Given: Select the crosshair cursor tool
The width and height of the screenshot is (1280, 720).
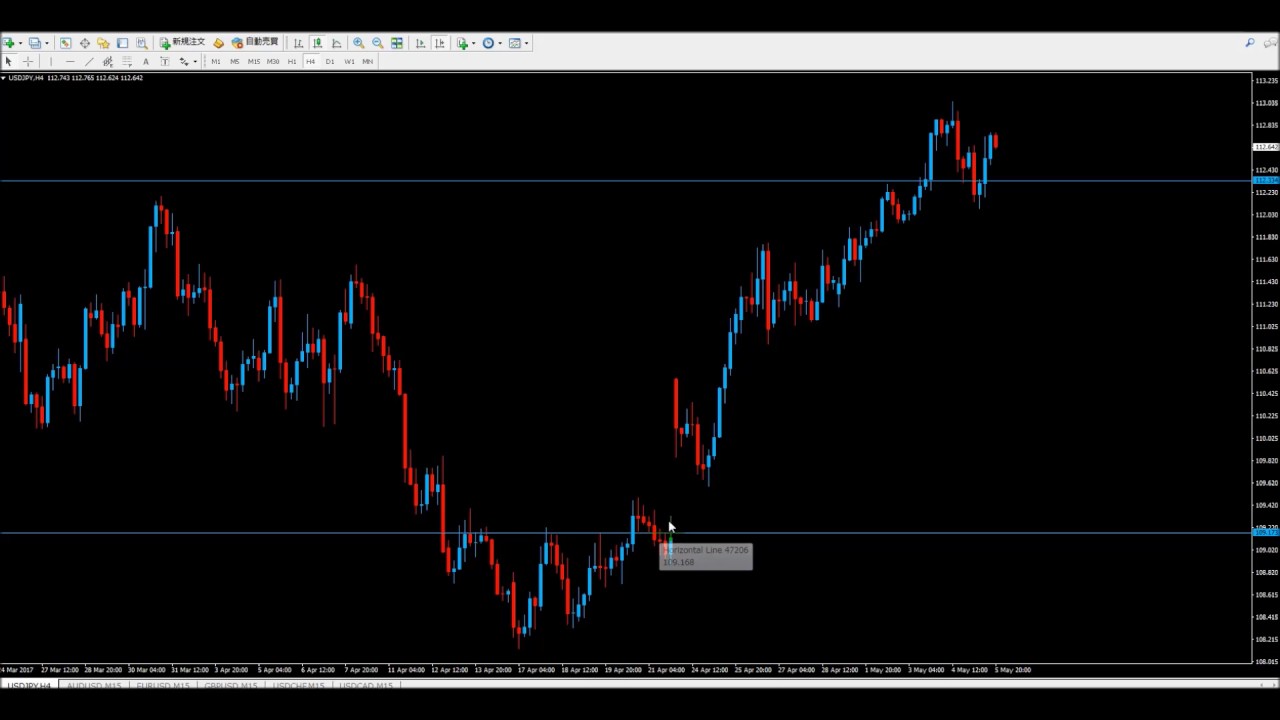Looking at the screenshot, I should (28, 62).
